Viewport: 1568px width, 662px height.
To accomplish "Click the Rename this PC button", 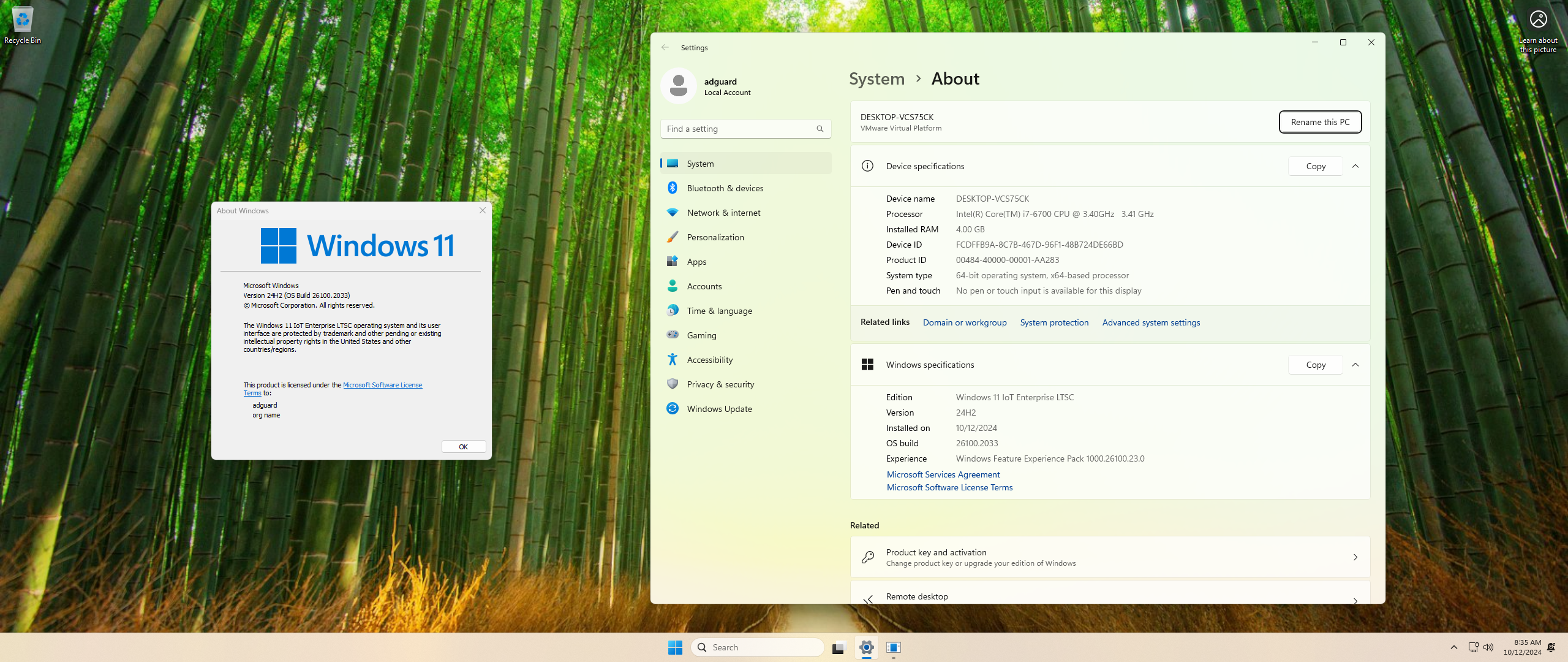I will click(x=1320, y=122).
